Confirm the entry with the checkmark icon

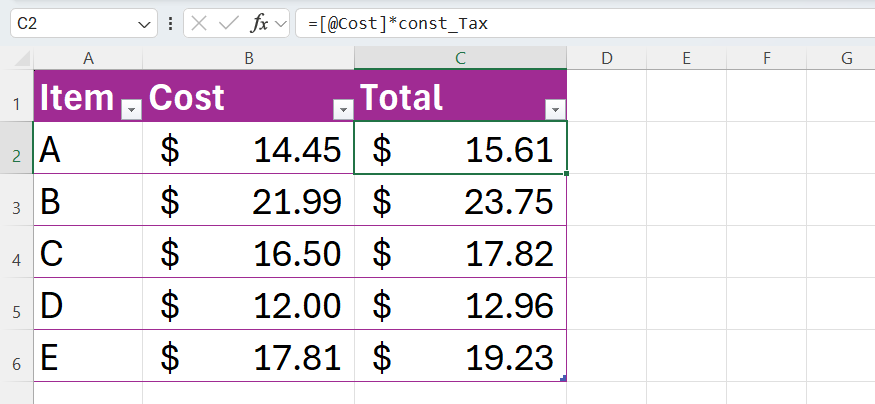click(x=229, y=23)
